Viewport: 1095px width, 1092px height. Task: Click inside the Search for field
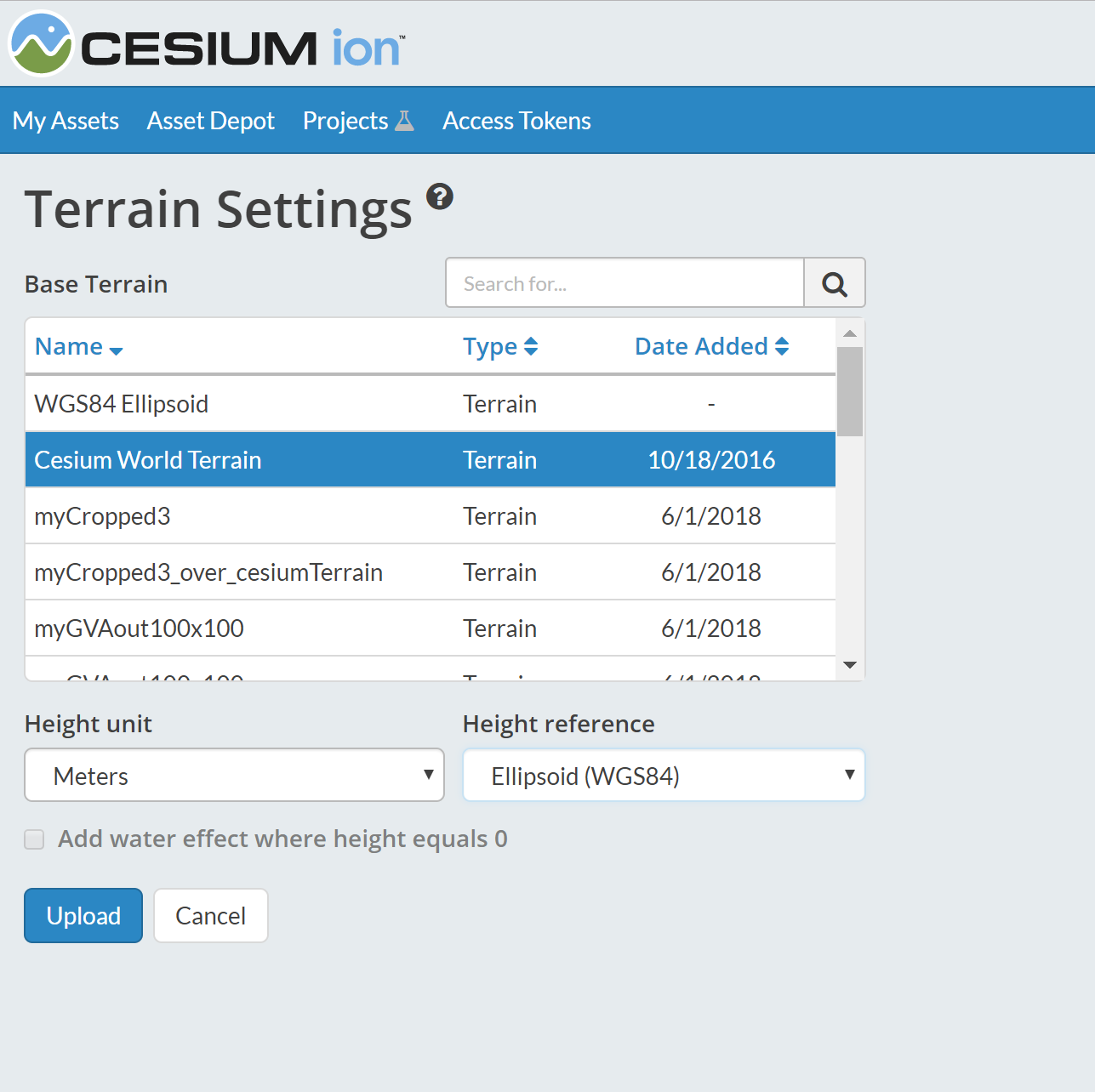click(x=624, y=282)
